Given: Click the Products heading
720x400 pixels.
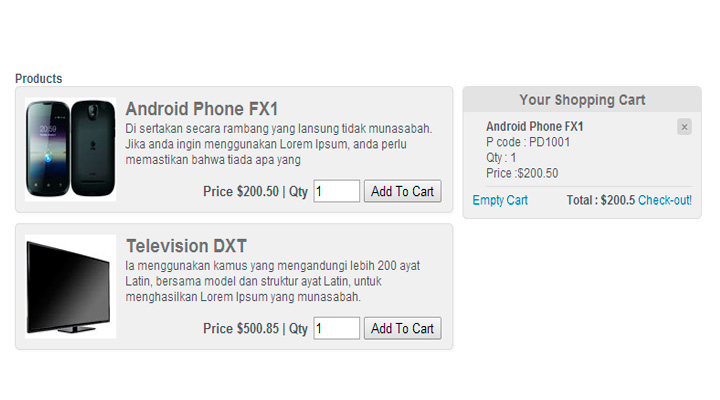Looking at the screenshot, I should 39,79.
